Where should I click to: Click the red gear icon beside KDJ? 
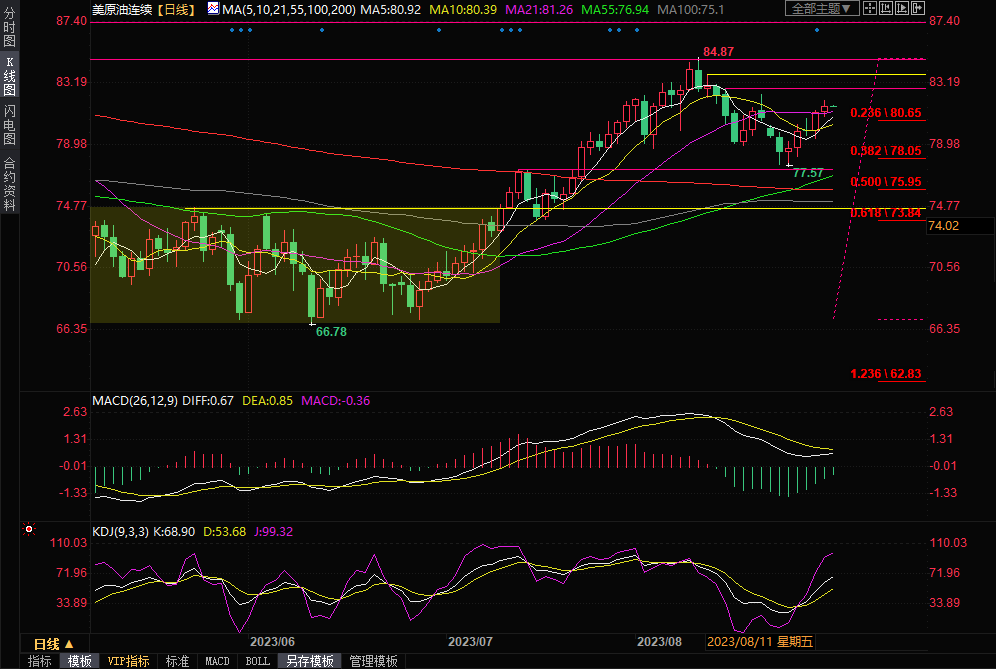pos(29,530)
